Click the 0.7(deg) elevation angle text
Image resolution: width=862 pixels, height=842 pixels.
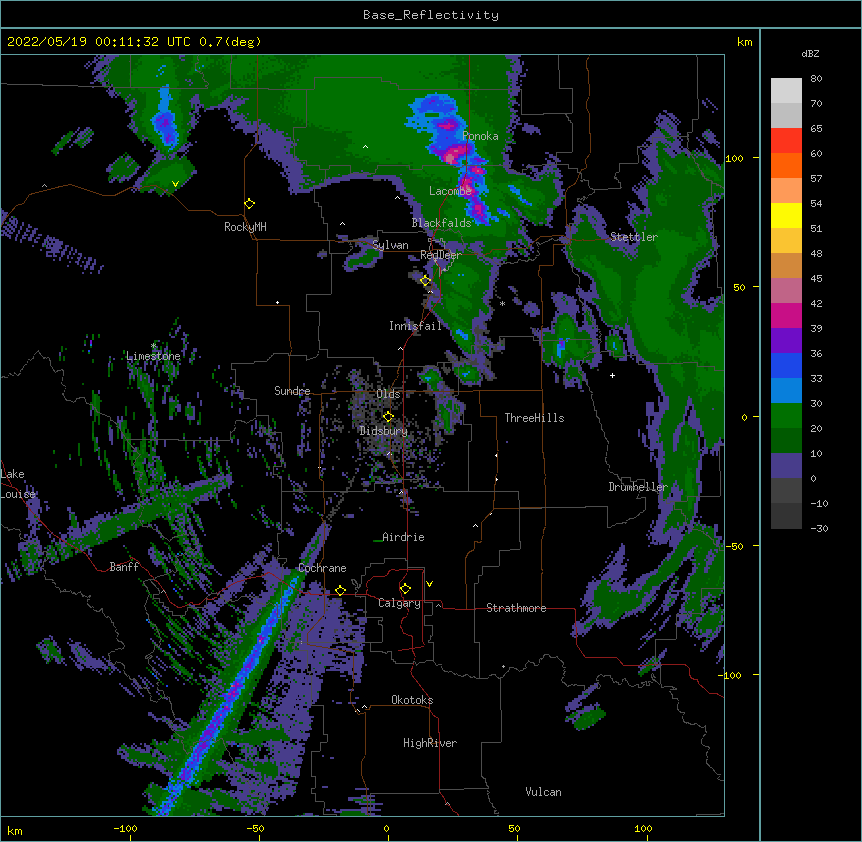[x=230, y=42]
